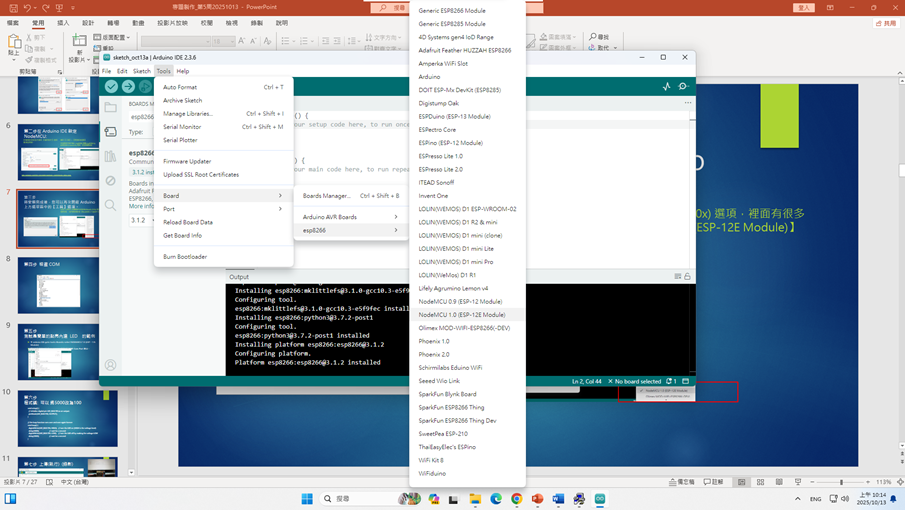This screenshot has height=510, width=905.
Task: Select NodeMCU 1.0 (ESP-12E Module) board
Action: click(461, 315)
